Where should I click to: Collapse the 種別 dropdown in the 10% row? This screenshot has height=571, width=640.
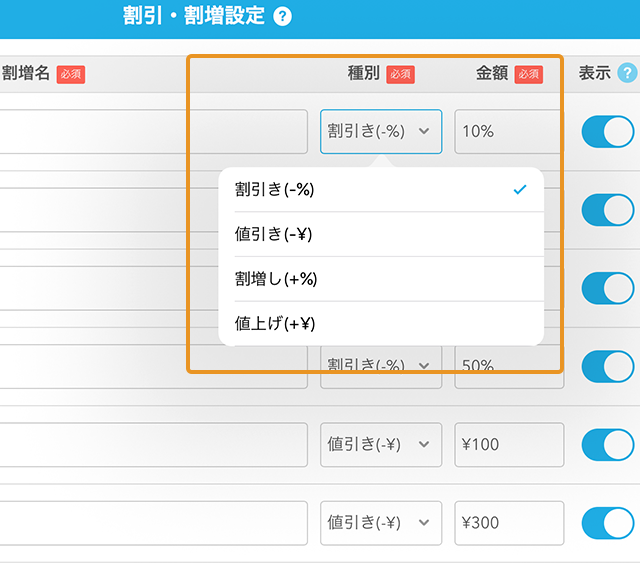[x=381, y=131]
